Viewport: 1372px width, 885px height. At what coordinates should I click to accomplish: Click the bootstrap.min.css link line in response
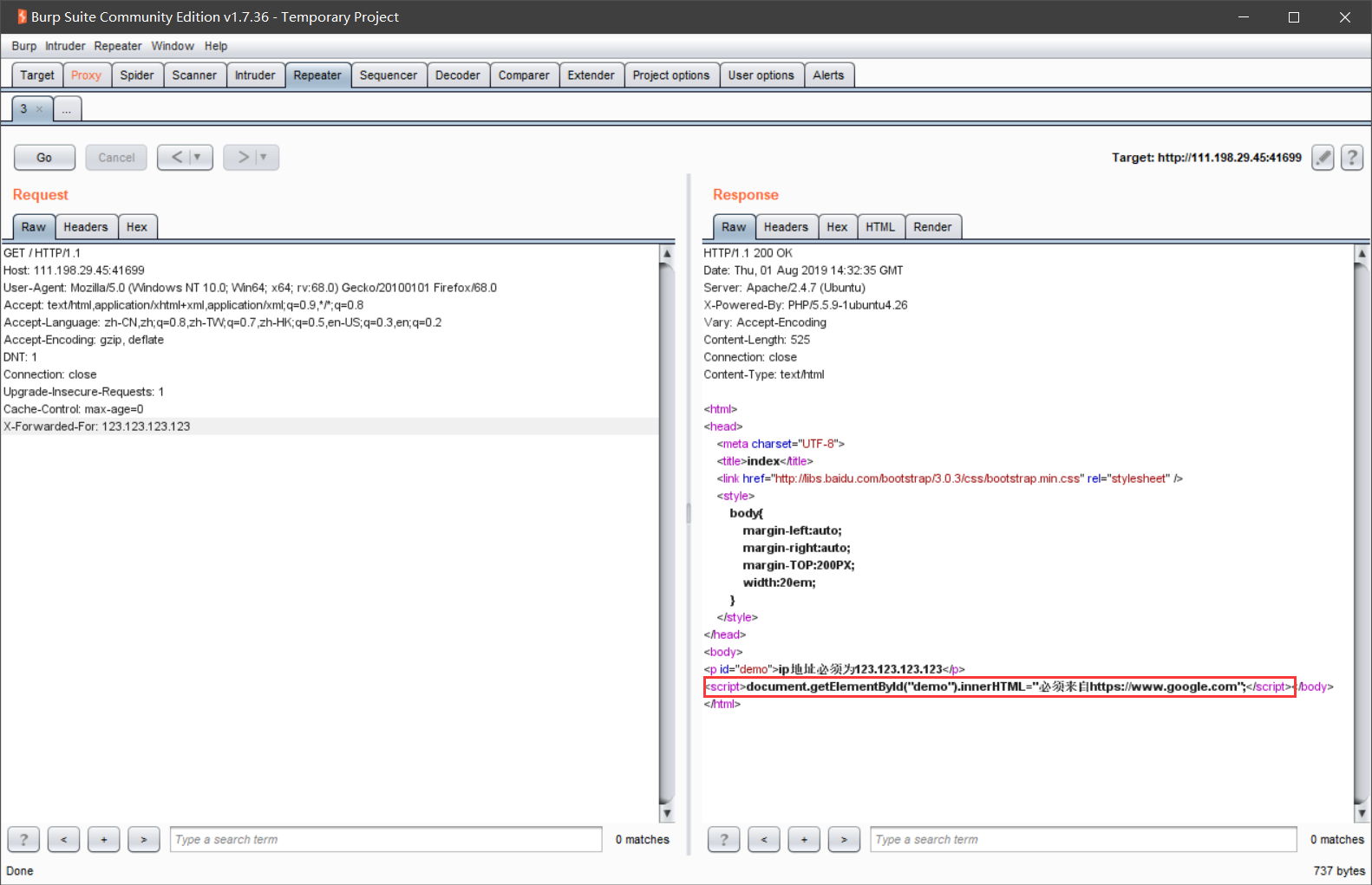coord(950,478)
